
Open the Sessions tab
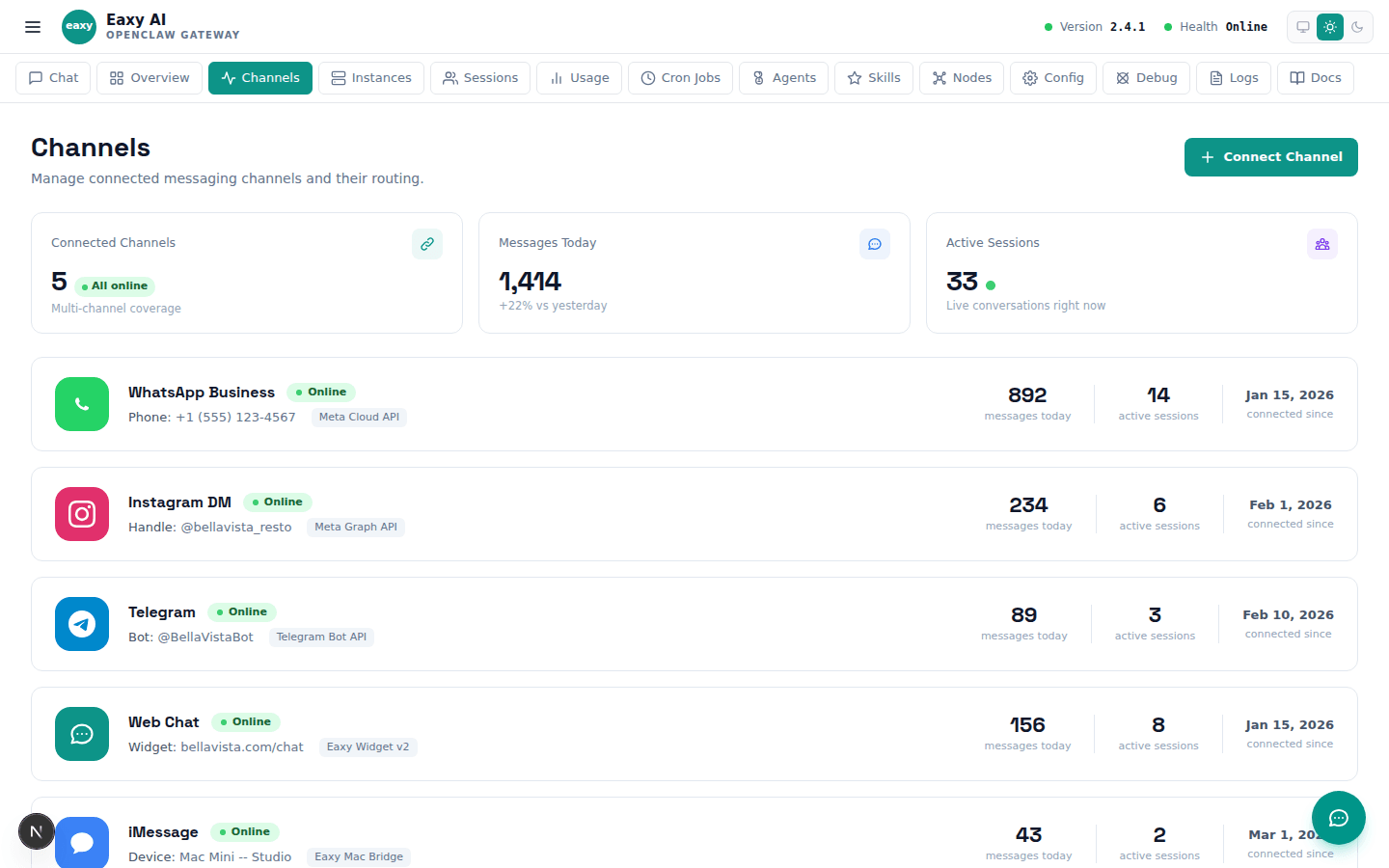click(x=480, y=78)
